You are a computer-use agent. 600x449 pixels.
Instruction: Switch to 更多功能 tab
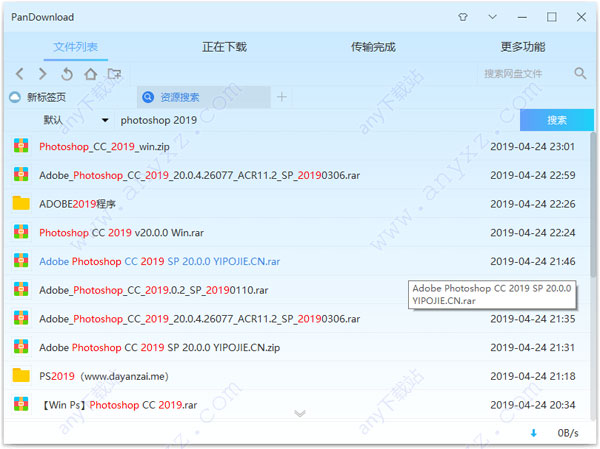click(522, 47)
